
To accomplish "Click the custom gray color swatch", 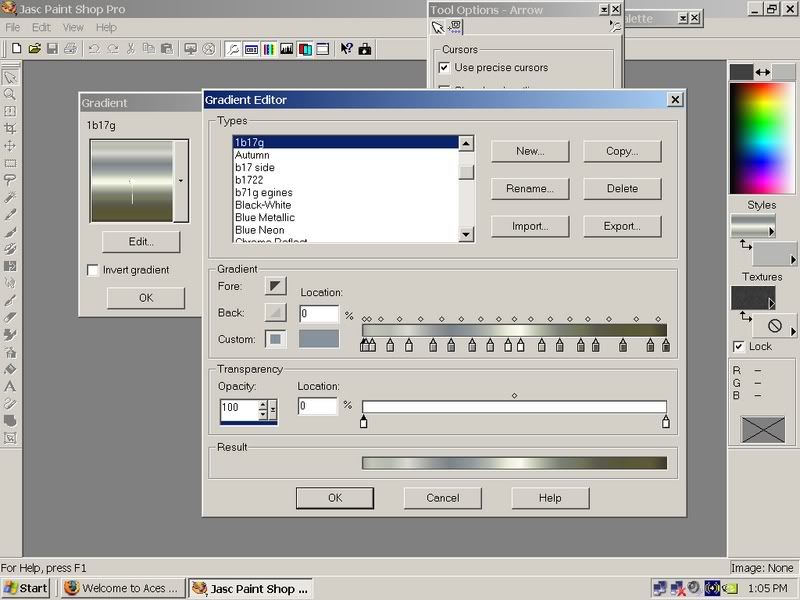I will pyautogui.click(x=319, y=339).
